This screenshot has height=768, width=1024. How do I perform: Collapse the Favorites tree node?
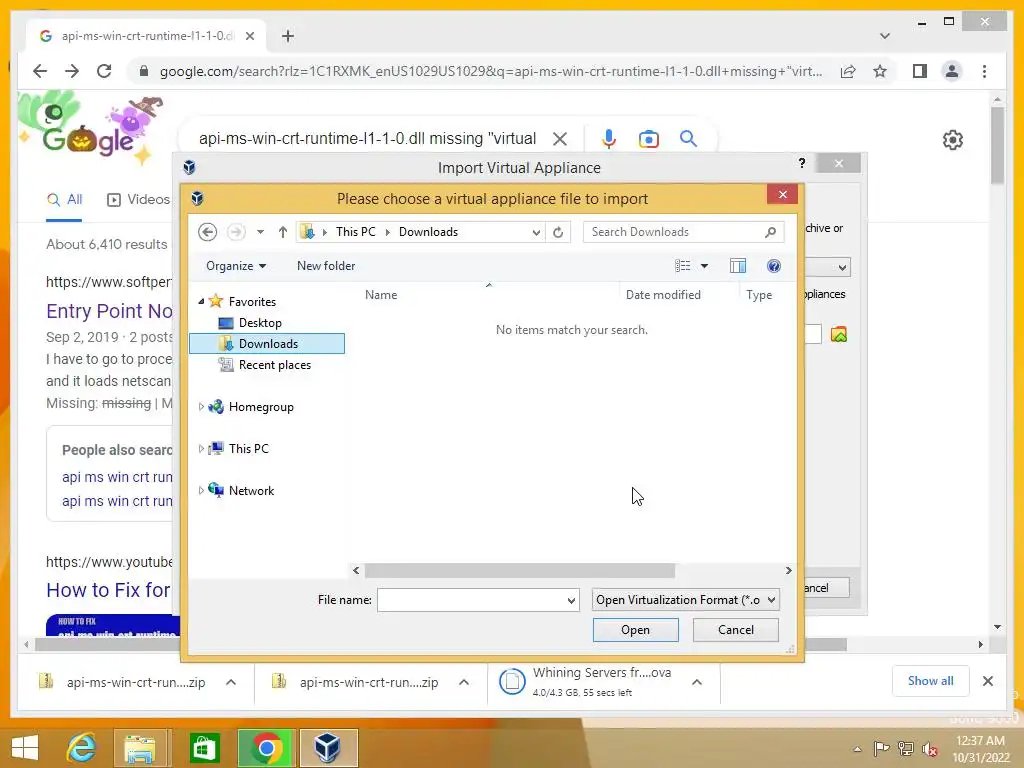[x=201, y=301]
